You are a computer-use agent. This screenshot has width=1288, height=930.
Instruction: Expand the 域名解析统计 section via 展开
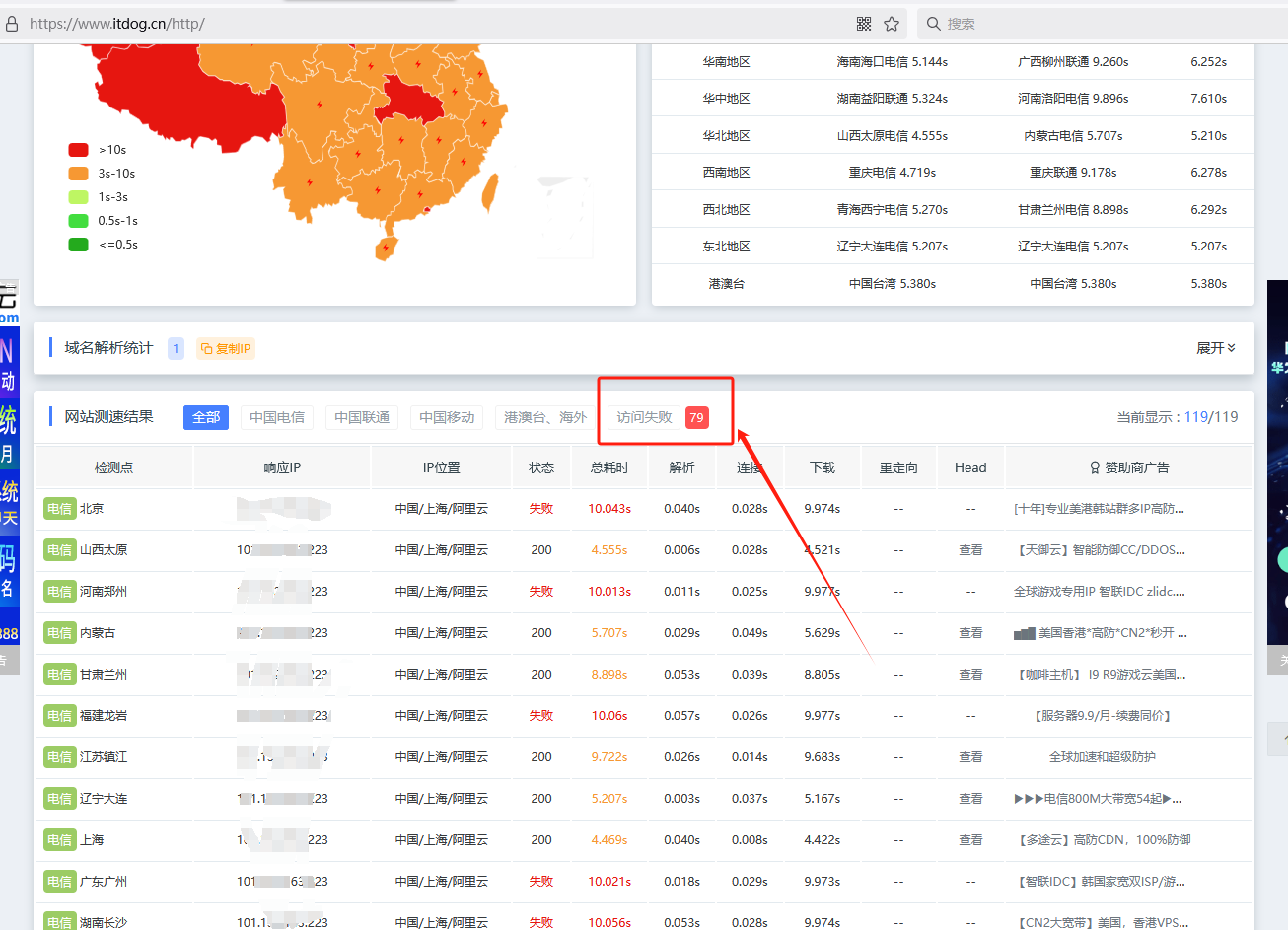click(1216, 348)
